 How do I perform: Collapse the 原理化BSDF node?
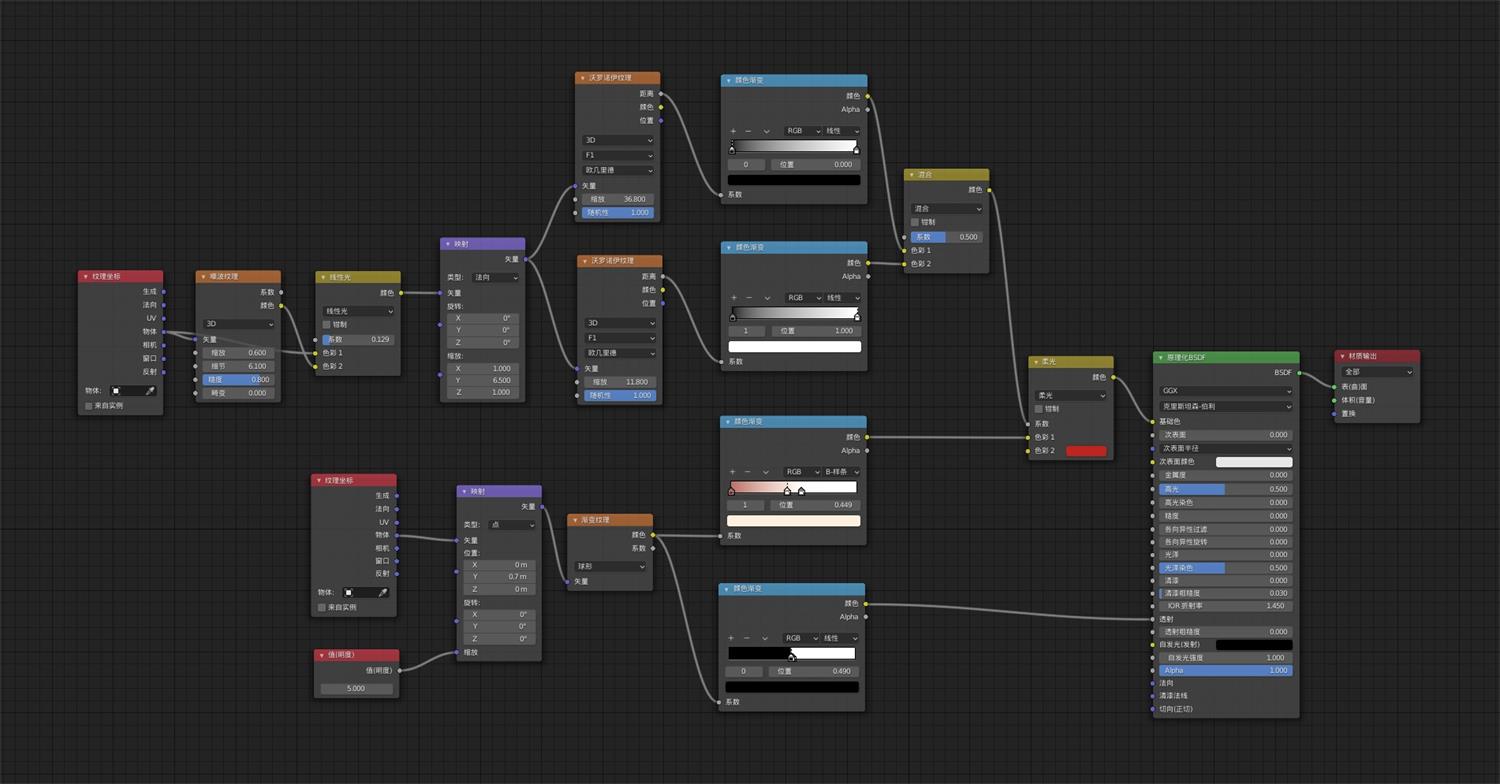click(1160, 358)
